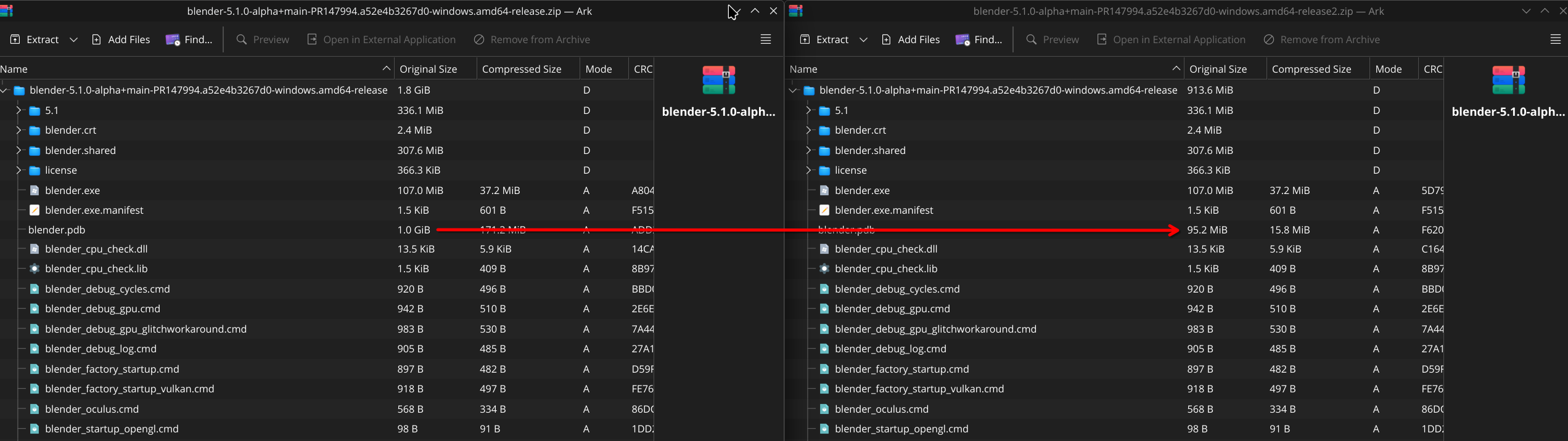Sort by Original Size column in left window
Viewport: 1568px width, 441px height.
pos(428,69)
